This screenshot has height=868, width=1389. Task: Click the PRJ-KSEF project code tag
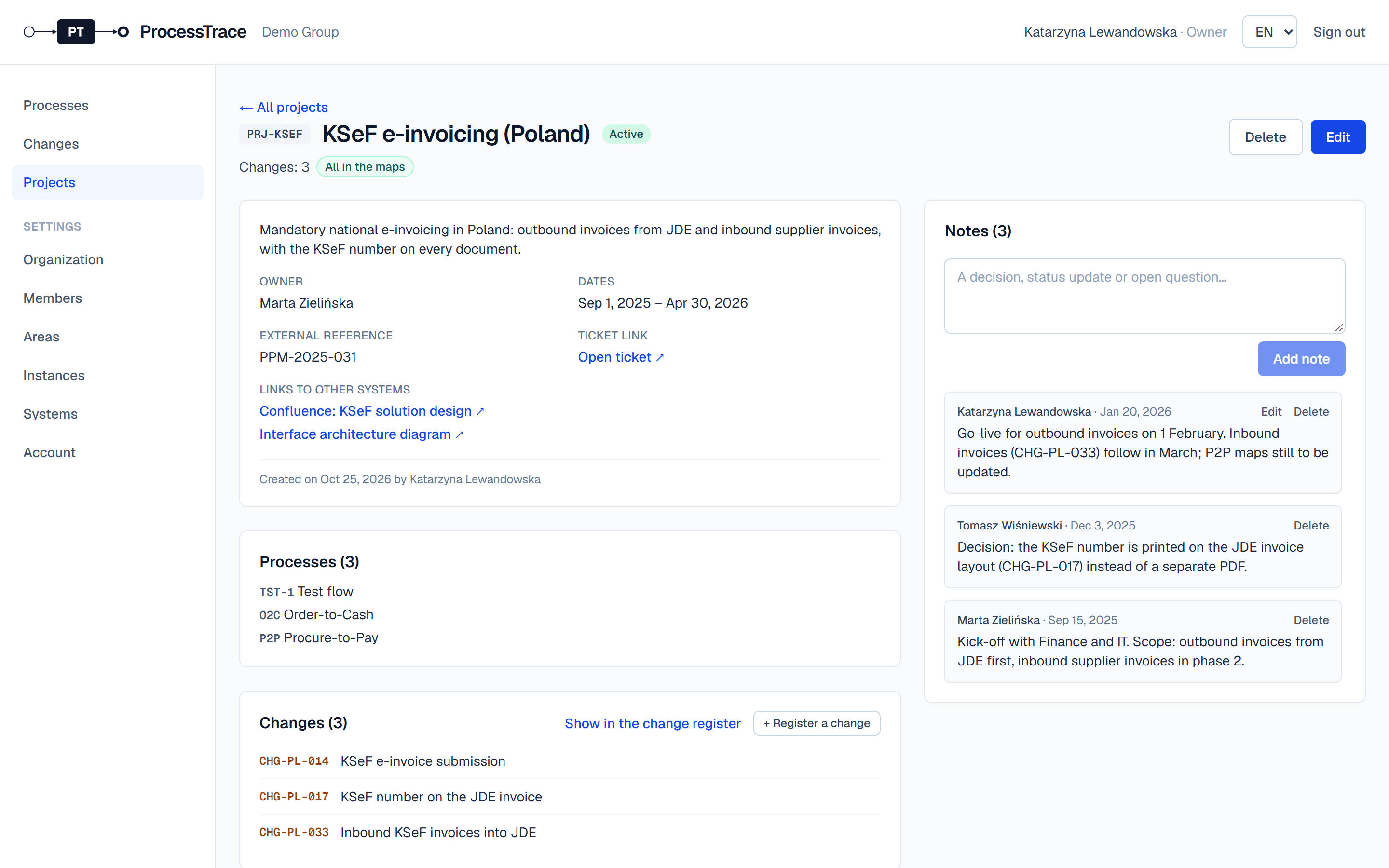pyautogui.click(x=274, y=134)
